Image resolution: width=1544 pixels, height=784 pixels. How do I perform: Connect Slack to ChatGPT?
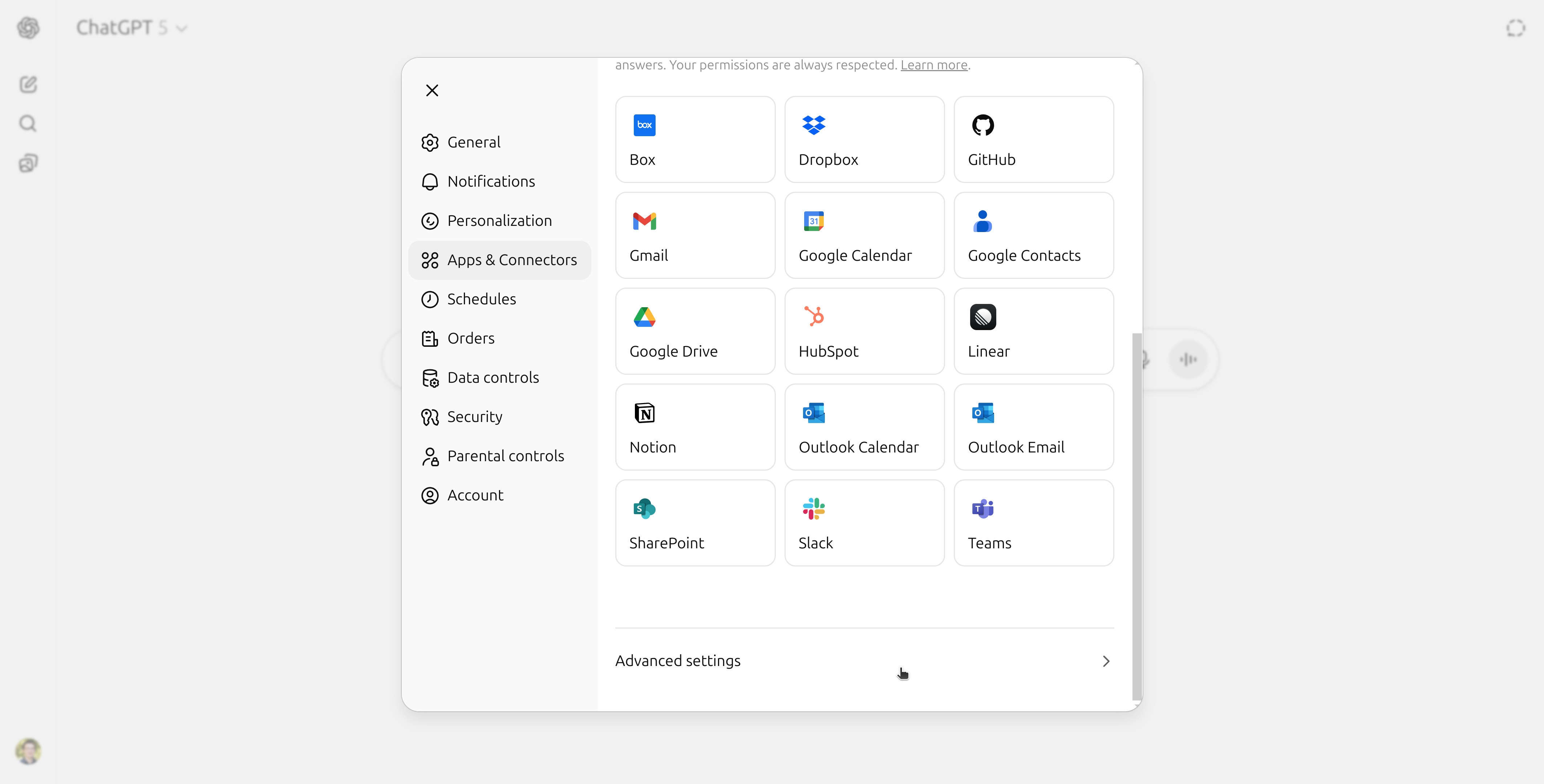pos(864,522)
